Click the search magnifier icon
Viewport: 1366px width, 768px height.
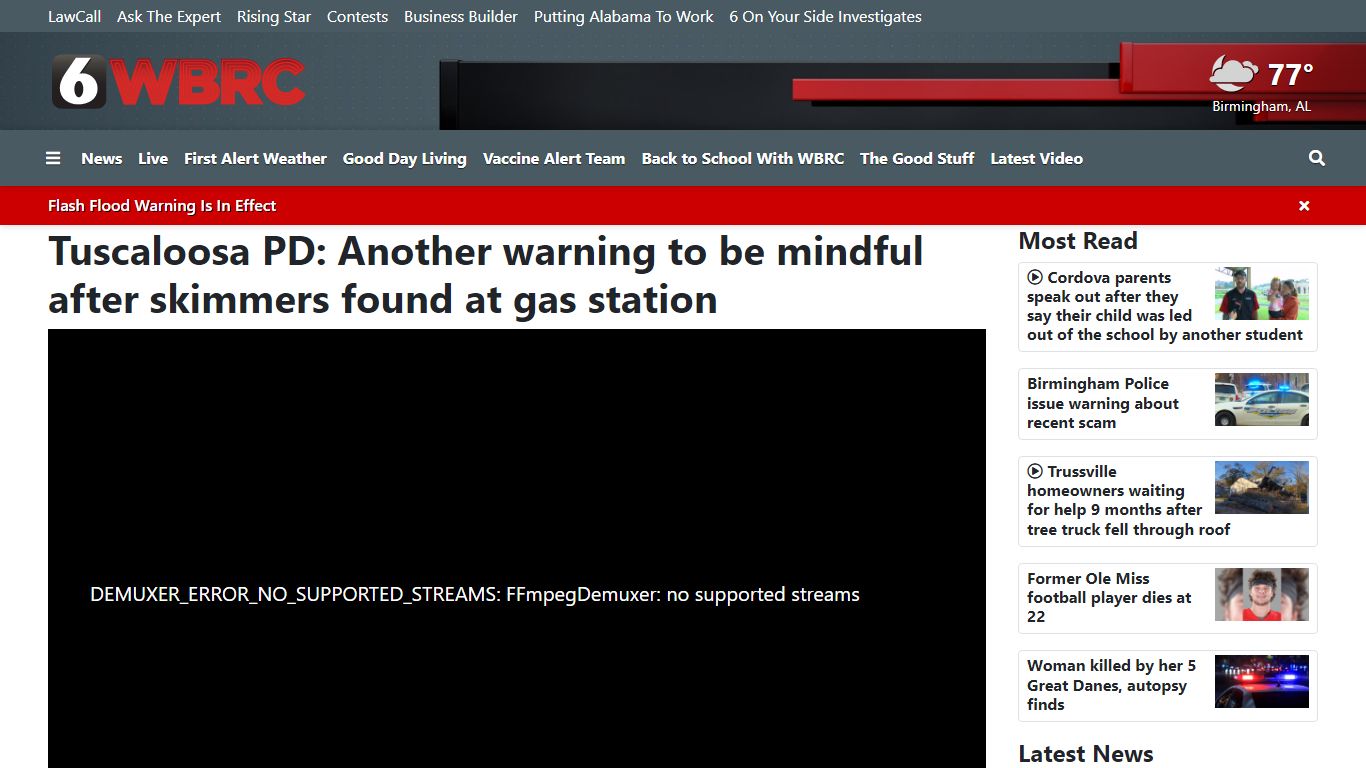coord(1317,158)
